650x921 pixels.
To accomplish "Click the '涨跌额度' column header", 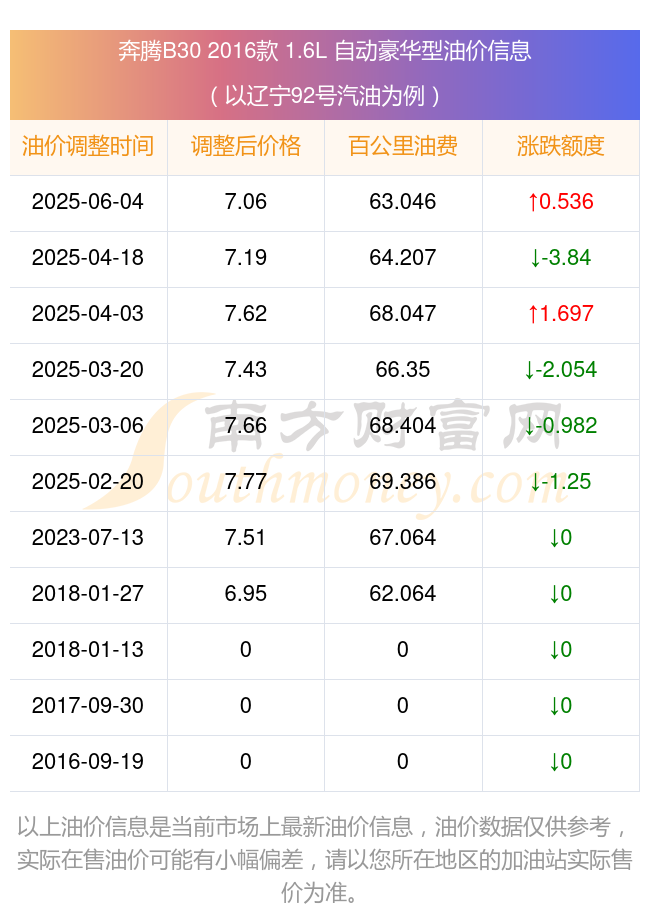I will 561,146.
